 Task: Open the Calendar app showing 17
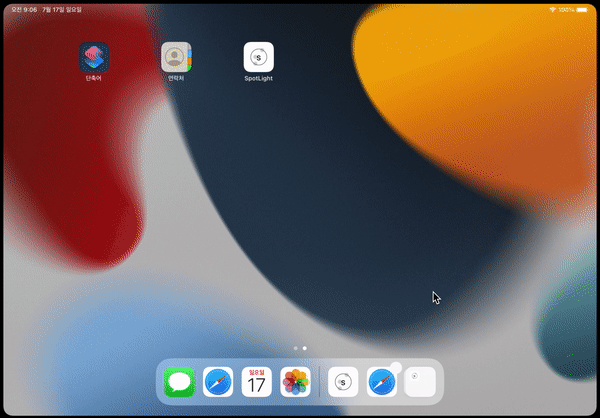[257, 382]
